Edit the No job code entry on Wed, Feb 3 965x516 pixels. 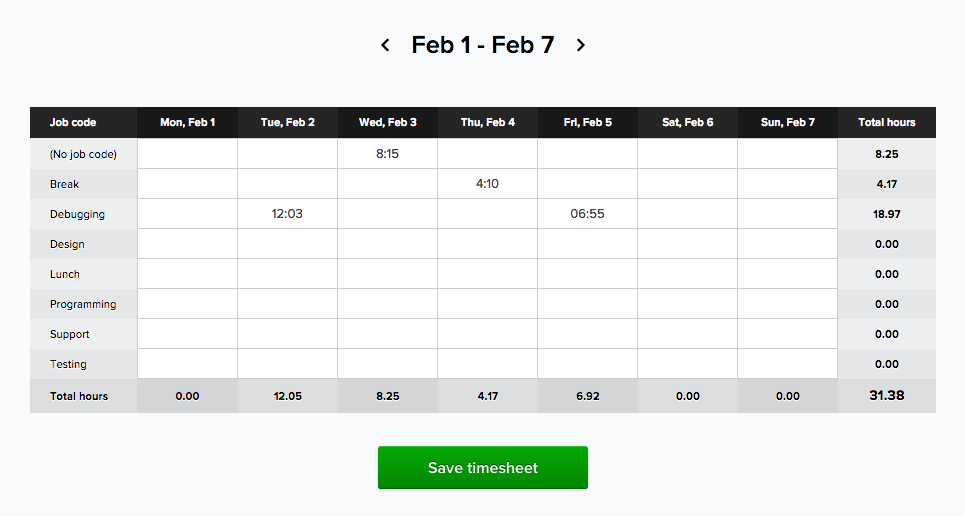(x=387, y=154)
